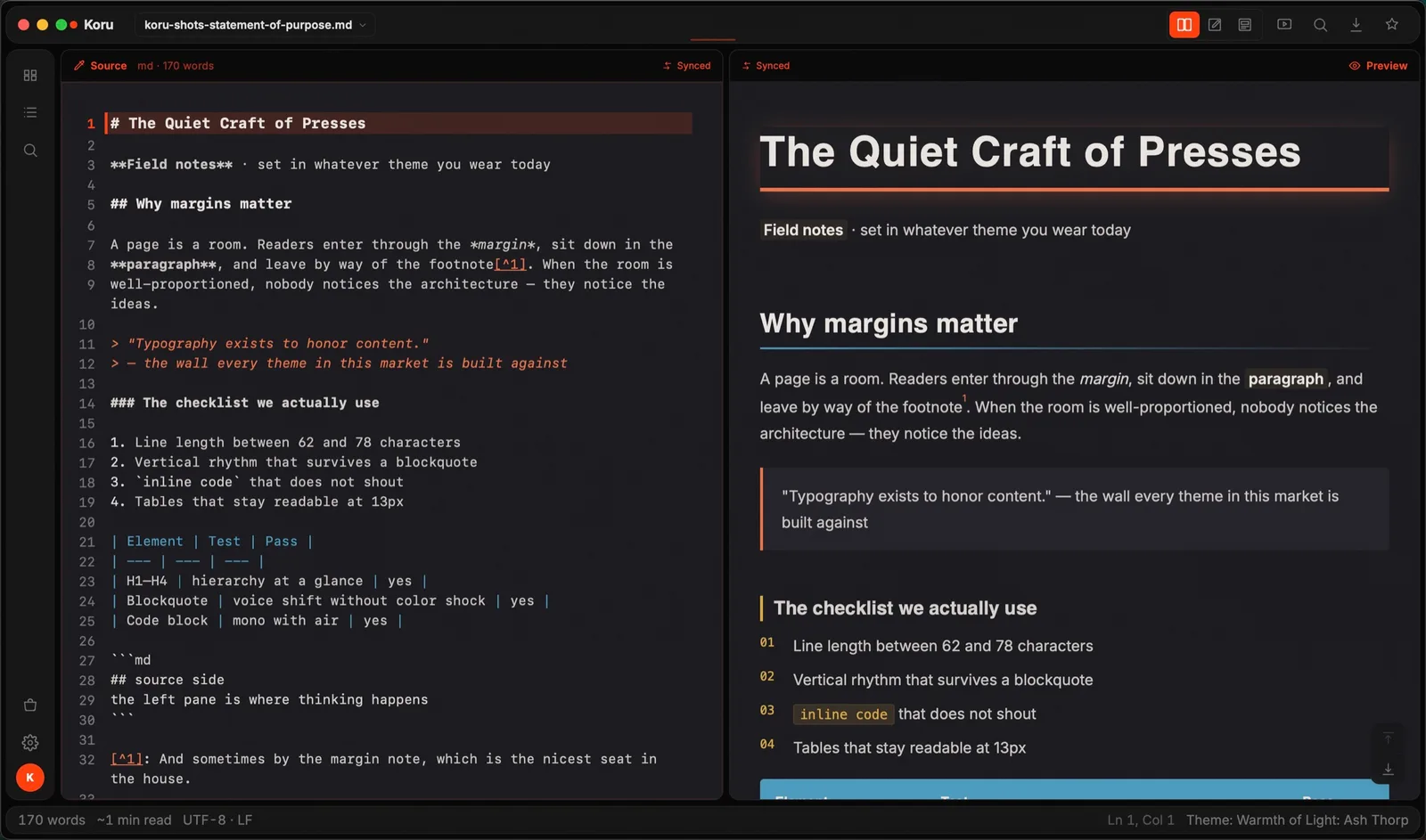This screenshot has height=840, width=1426.
Task: Star this document as favorite
Action: [x=1391, y=25]
